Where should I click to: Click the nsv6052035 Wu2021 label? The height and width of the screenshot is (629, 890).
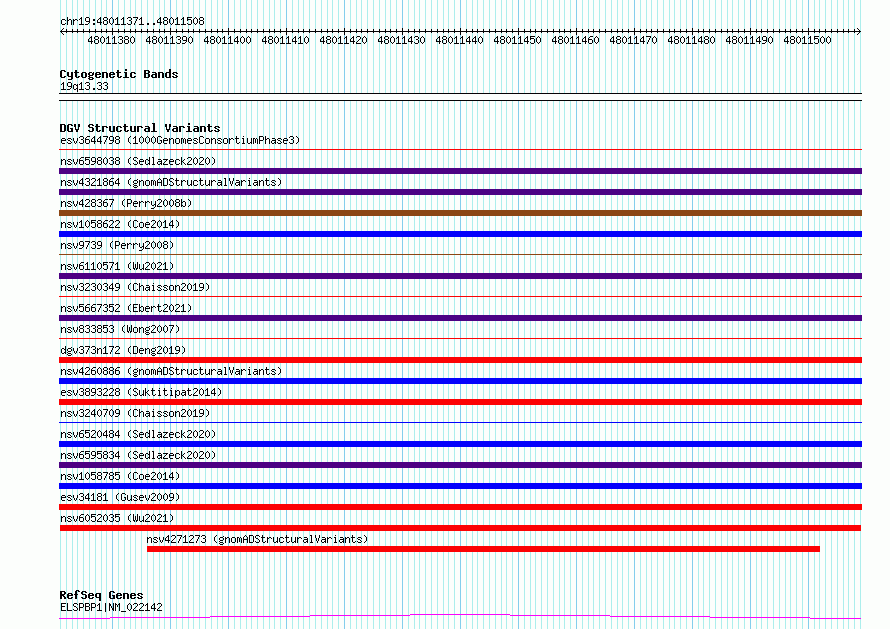pyautogui.click(x=117, y=518)
